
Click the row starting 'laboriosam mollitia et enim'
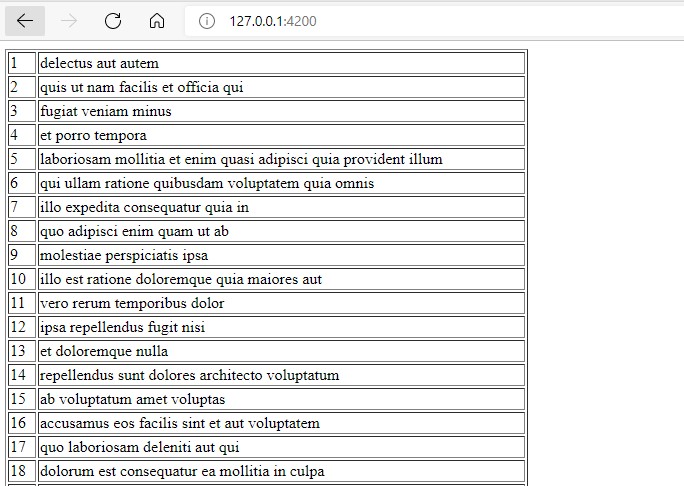241,159
